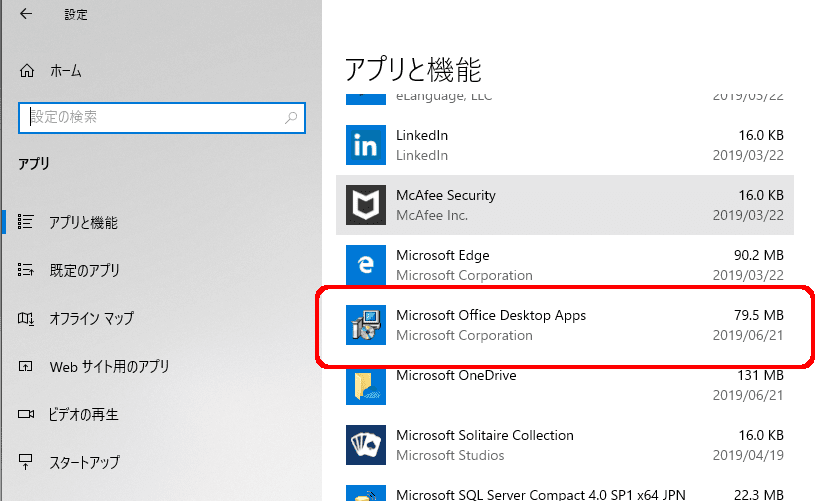Click the back arrow in Settings header

pos(26,14)
